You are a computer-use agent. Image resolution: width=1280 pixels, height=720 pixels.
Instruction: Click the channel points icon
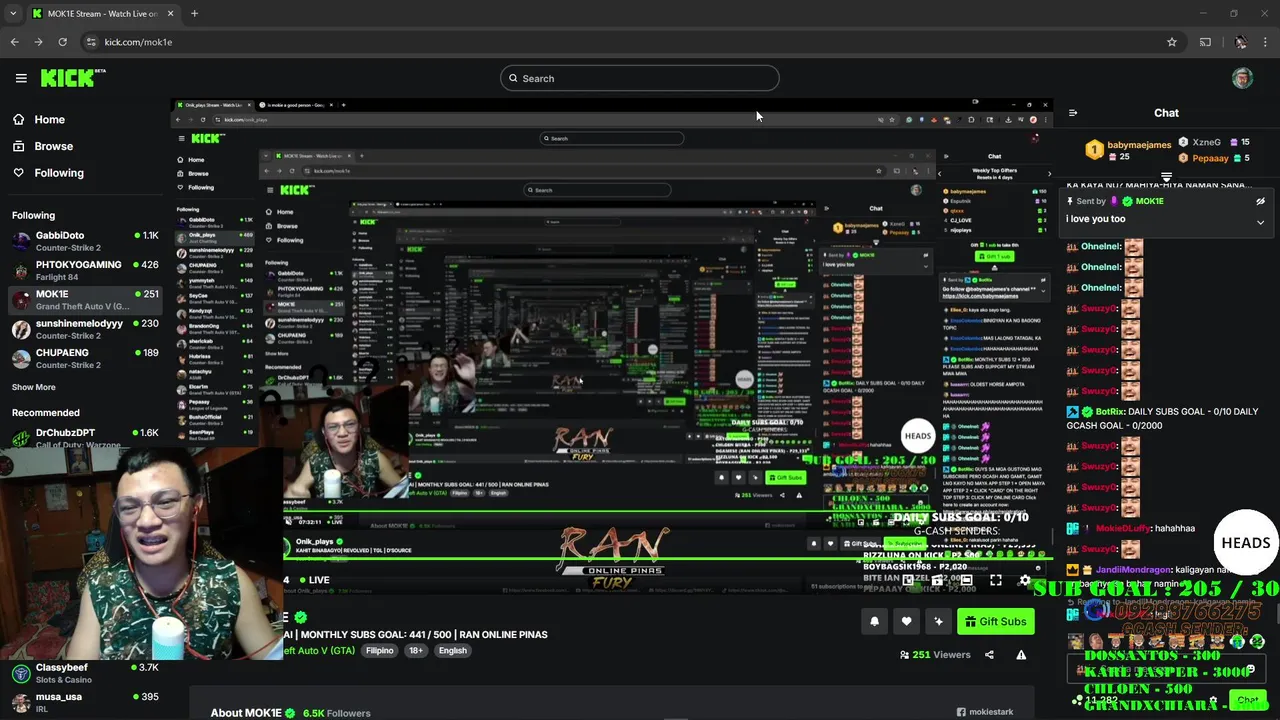coord(1079,700)
